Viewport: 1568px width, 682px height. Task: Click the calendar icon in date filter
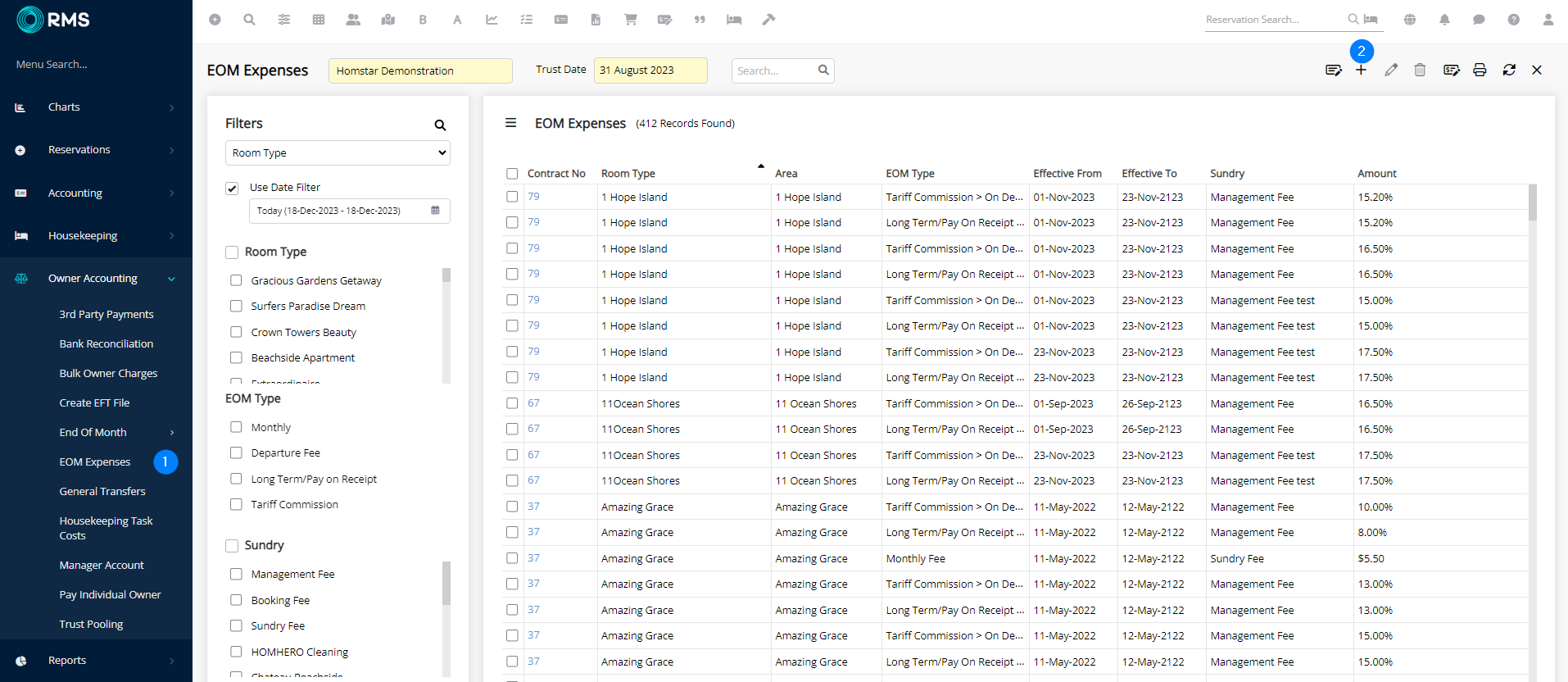point(435,211)
